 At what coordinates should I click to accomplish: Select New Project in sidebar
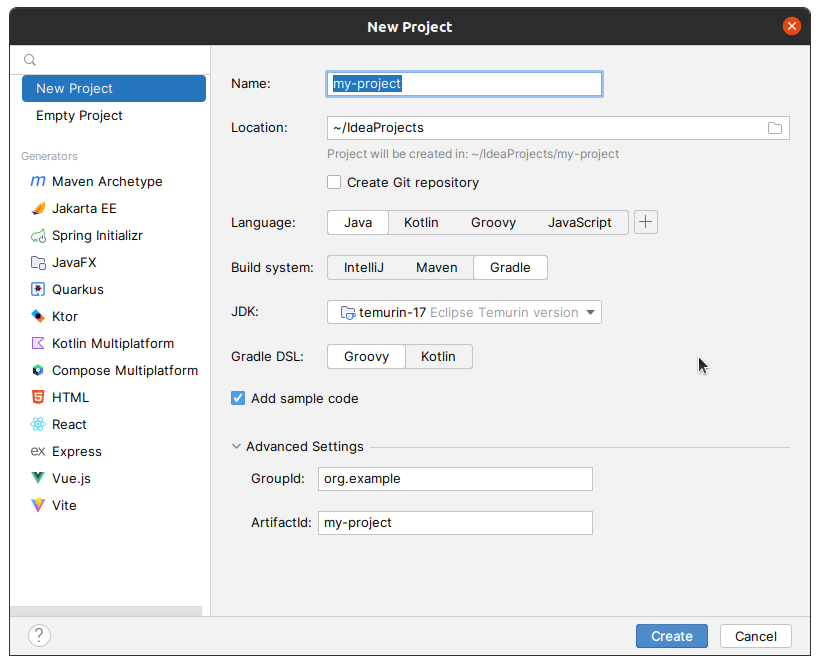click(x=114, y=88)
